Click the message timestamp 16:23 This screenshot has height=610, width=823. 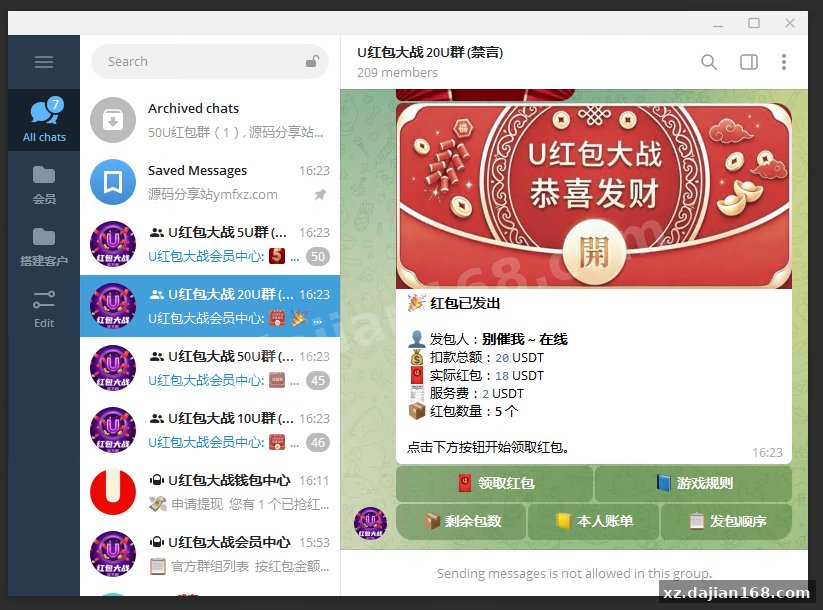coord(767,453)
